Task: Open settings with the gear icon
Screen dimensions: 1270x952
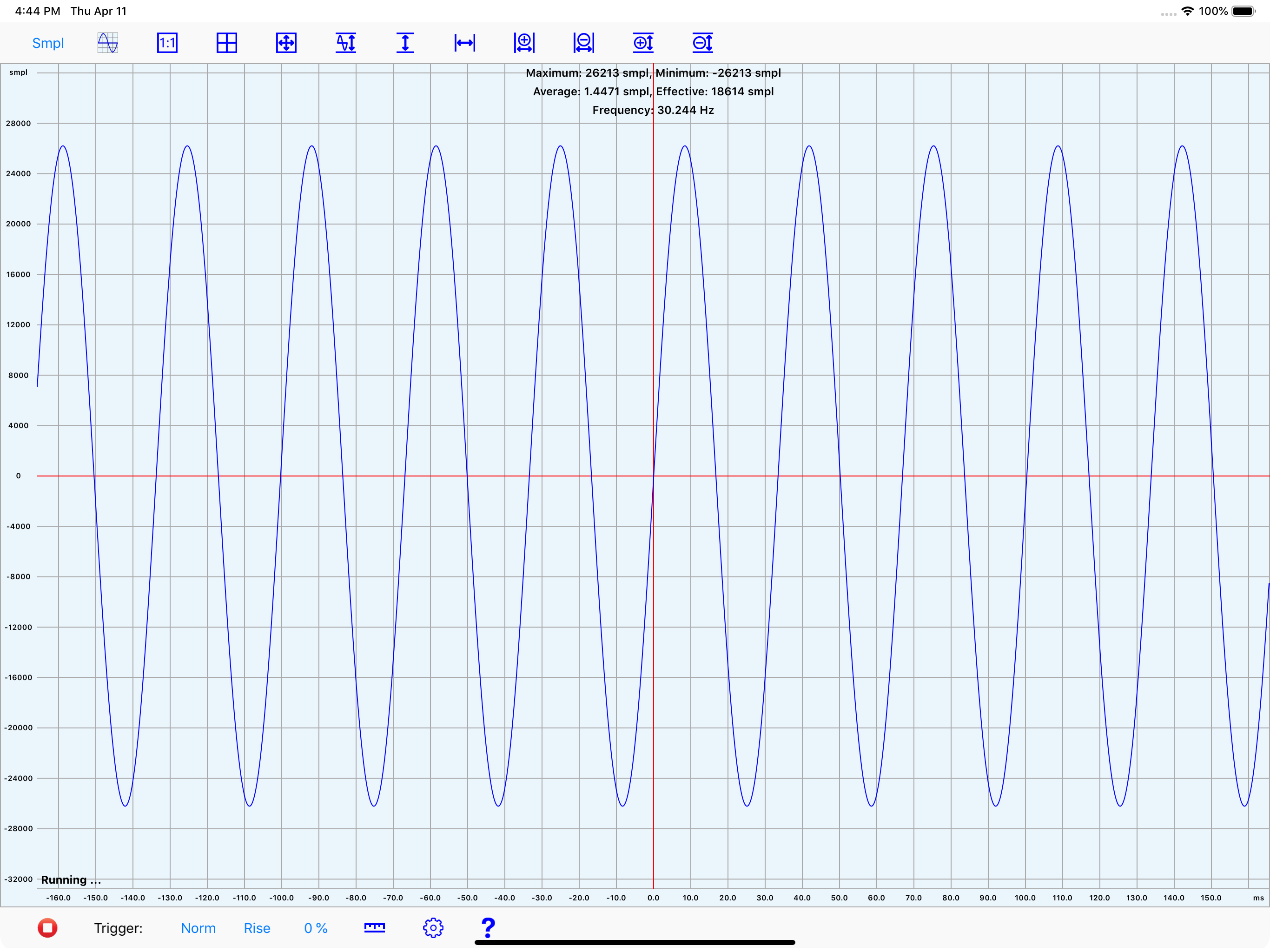Action: point(433,928)
